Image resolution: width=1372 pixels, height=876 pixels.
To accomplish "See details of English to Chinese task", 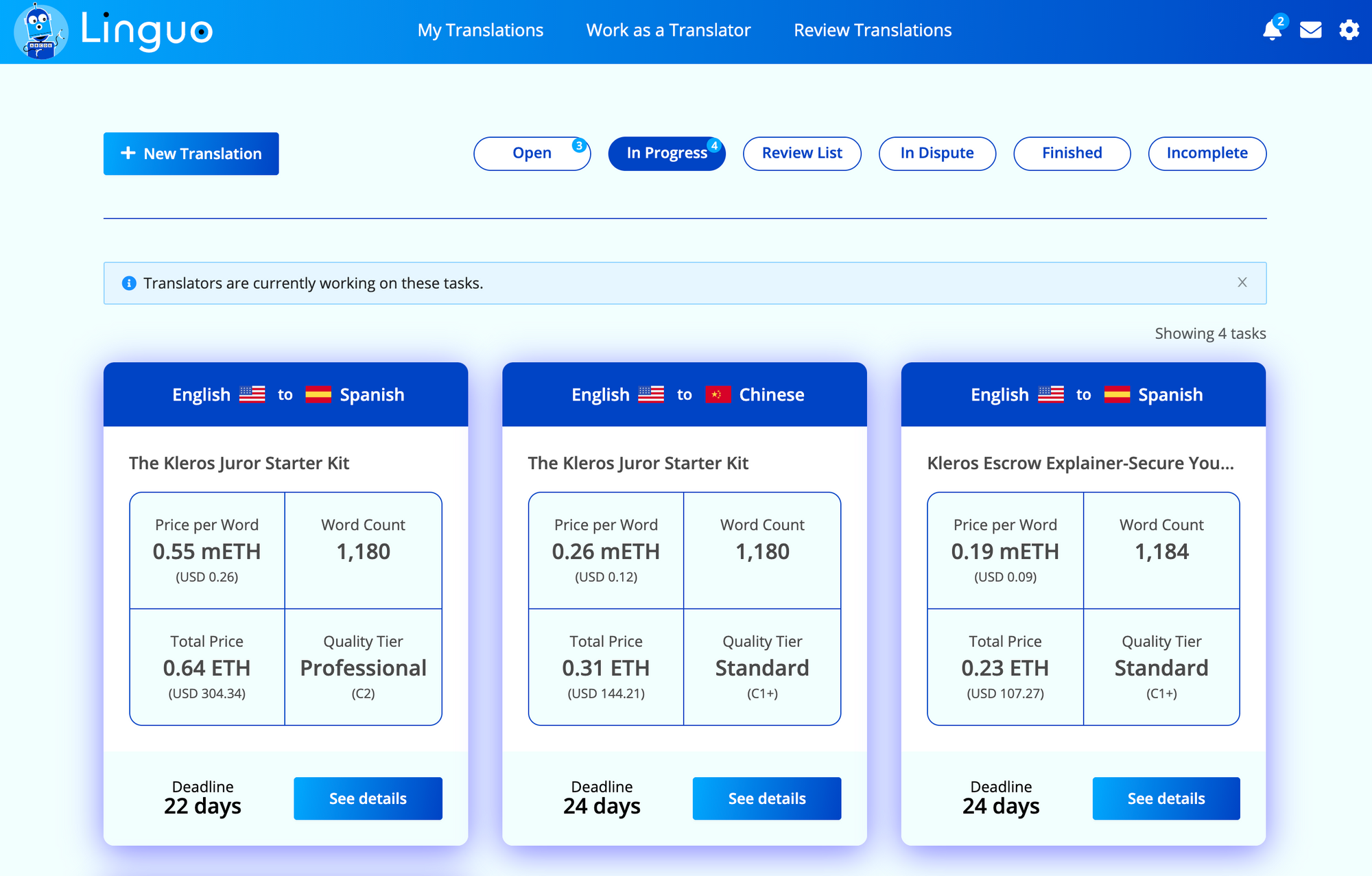I will point(766,798).
